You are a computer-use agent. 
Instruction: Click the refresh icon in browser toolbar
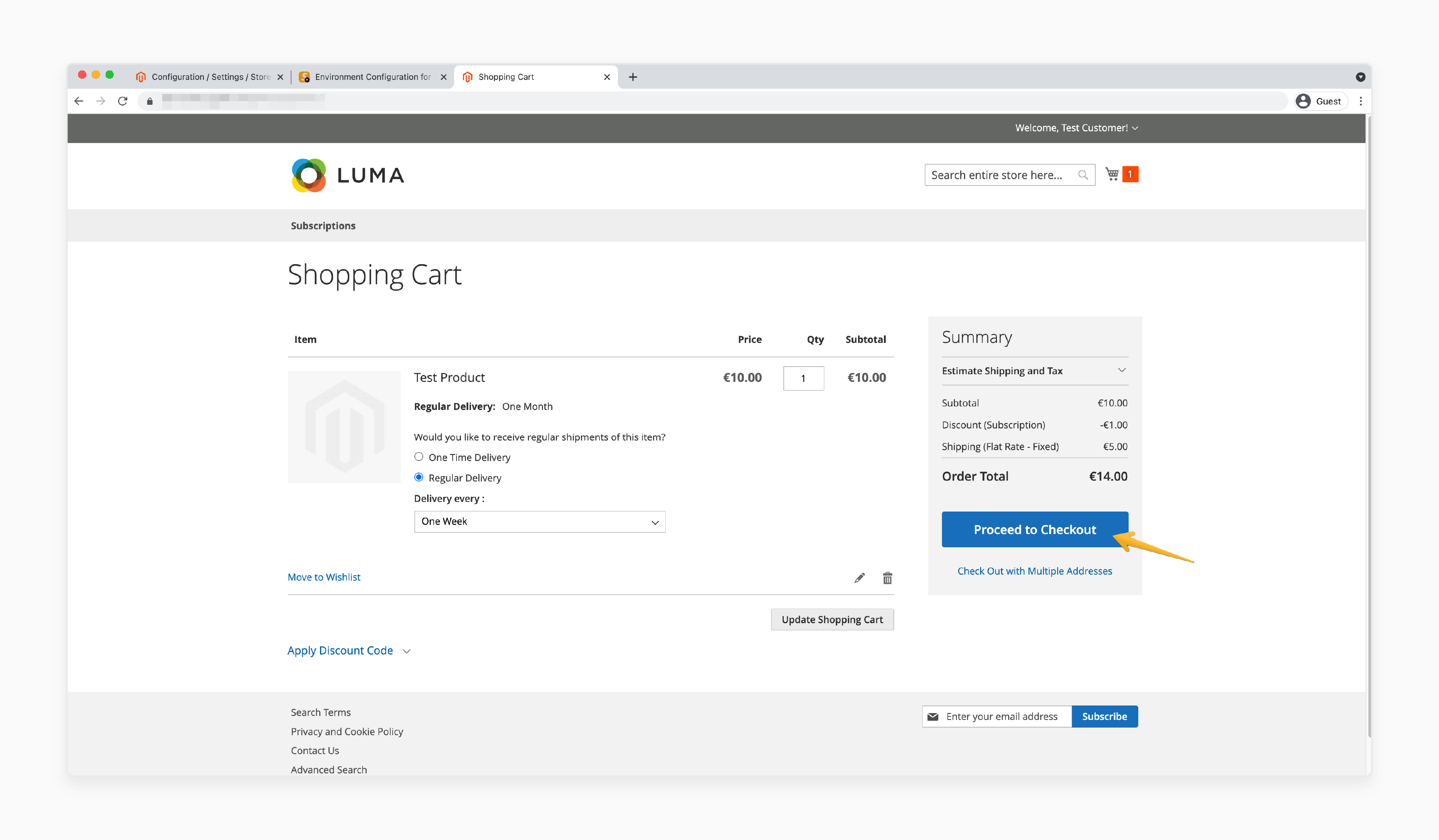(122, 100)
